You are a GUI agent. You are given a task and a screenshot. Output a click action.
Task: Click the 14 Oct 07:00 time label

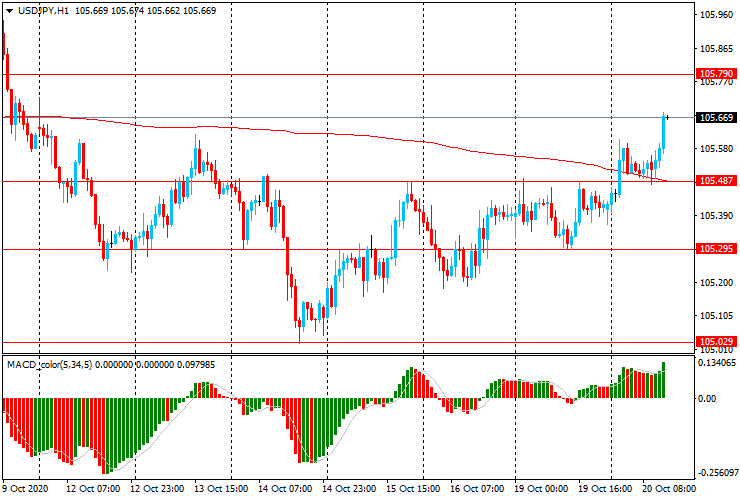click(x=285, y=488)
